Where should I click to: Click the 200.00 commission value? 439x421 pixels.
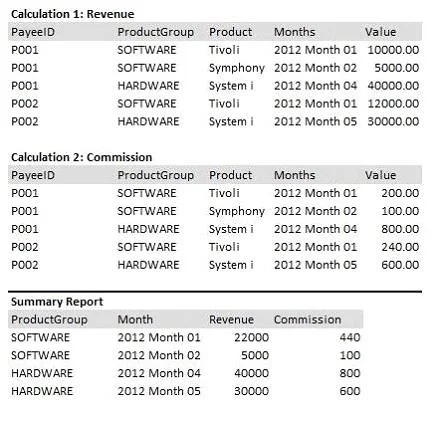[x=400, y=193]
